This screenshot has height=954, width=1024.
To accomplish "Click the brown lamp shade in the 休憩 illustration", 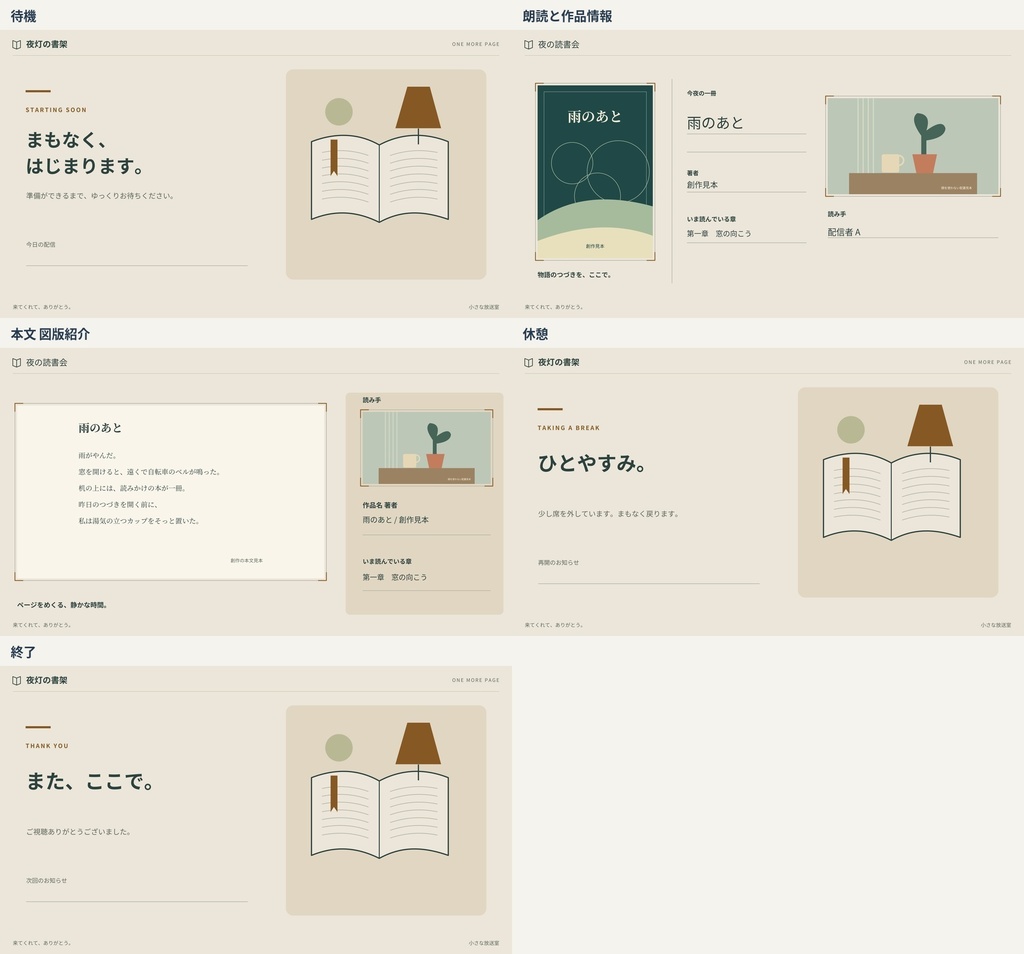I will [930, 425].
